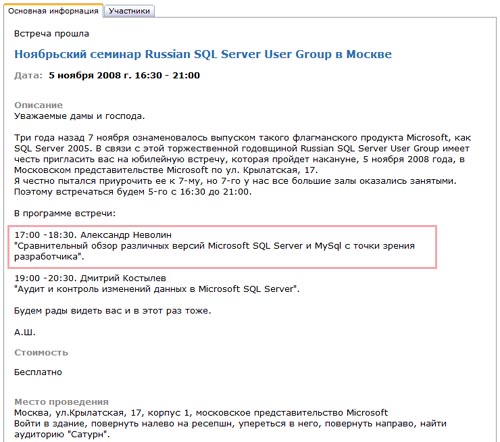This screenshot has height=442, width=500.
Task: Click the А.Ш. signature
Action: point(25,332)
